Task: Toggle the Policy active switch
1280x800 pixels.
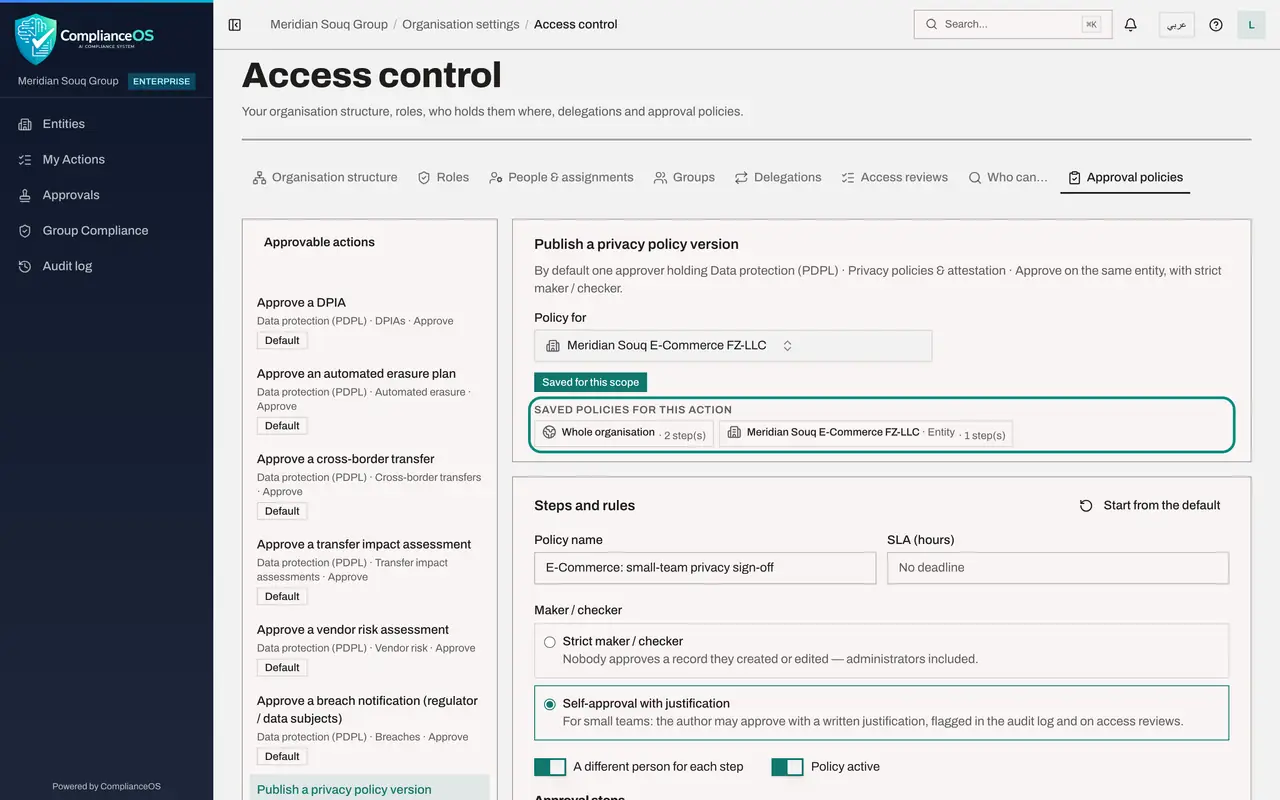Action: click(x=788, y=767)
